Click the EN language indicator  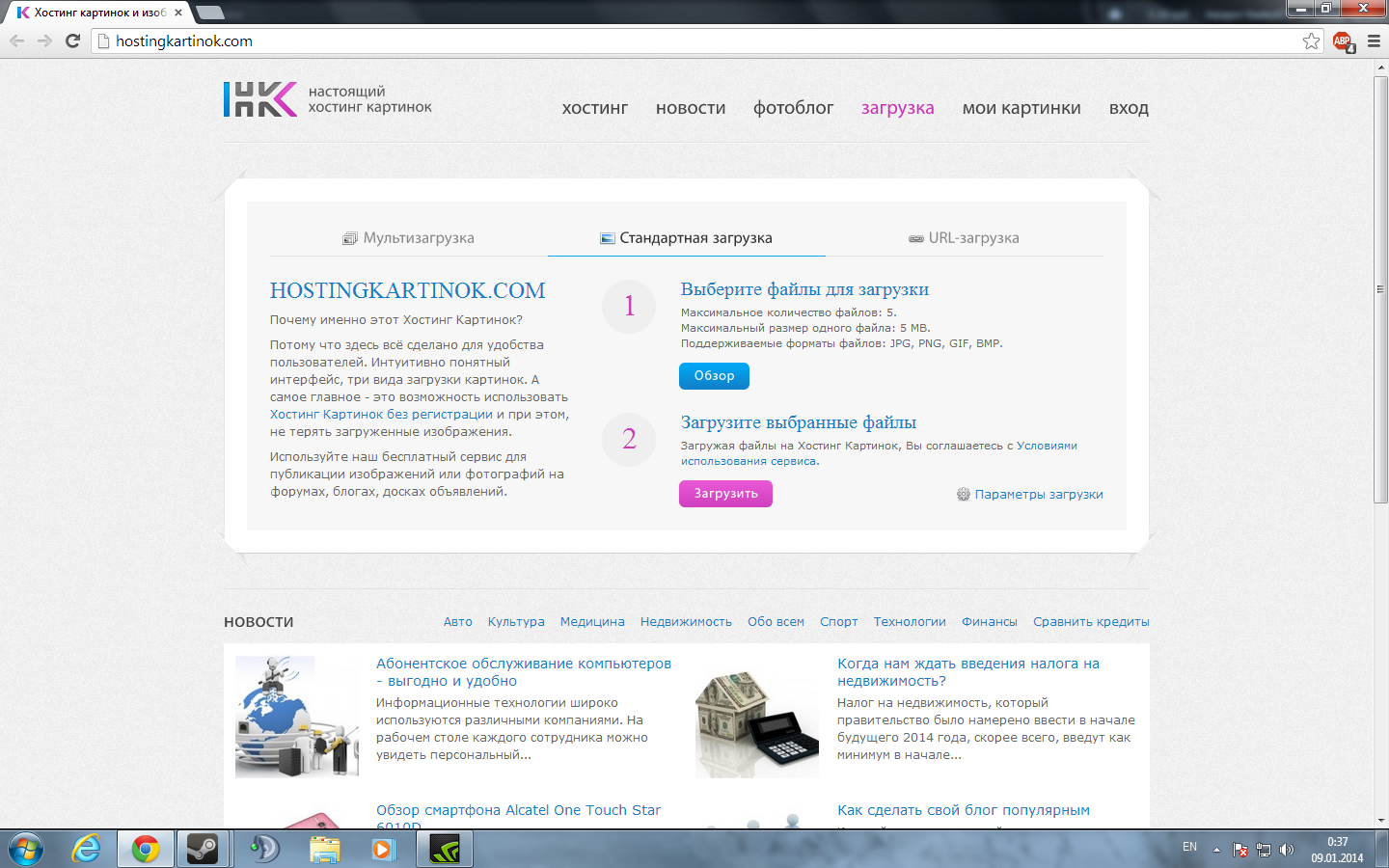pyautogui.click(x=1189, y=847)
